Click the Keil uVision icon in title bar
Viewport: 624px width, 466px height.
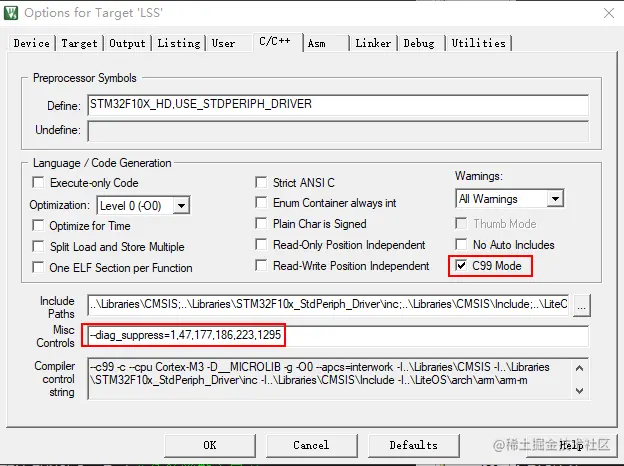point(11,13)
